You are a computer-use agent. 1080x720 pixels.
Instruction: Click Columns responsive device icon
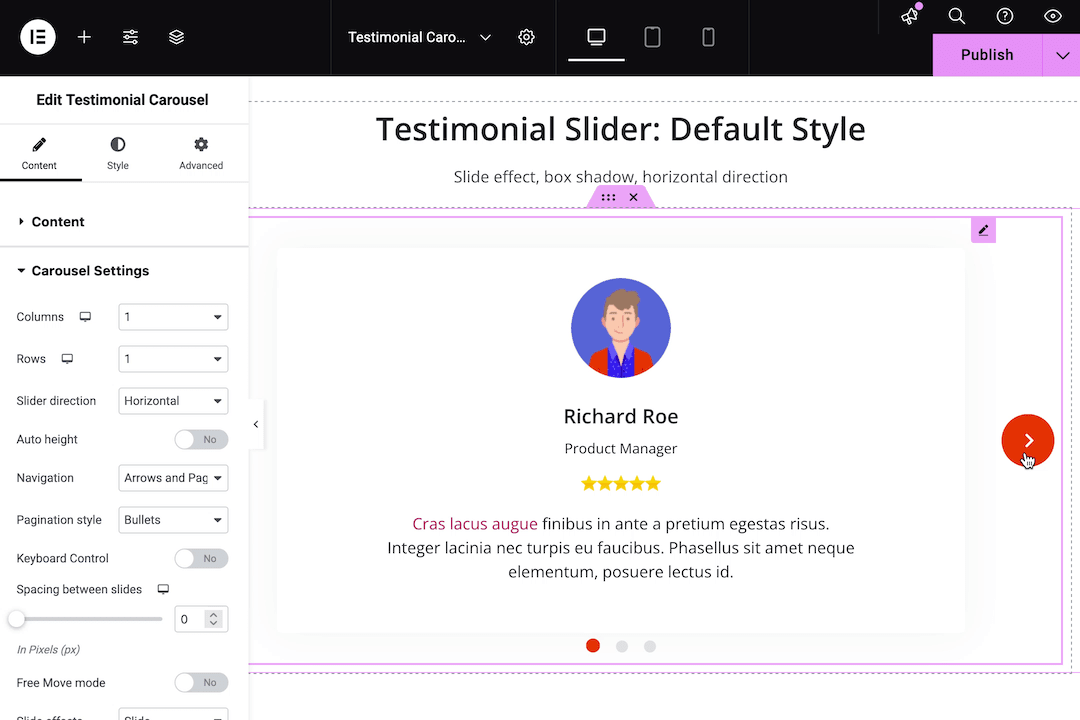85,317
